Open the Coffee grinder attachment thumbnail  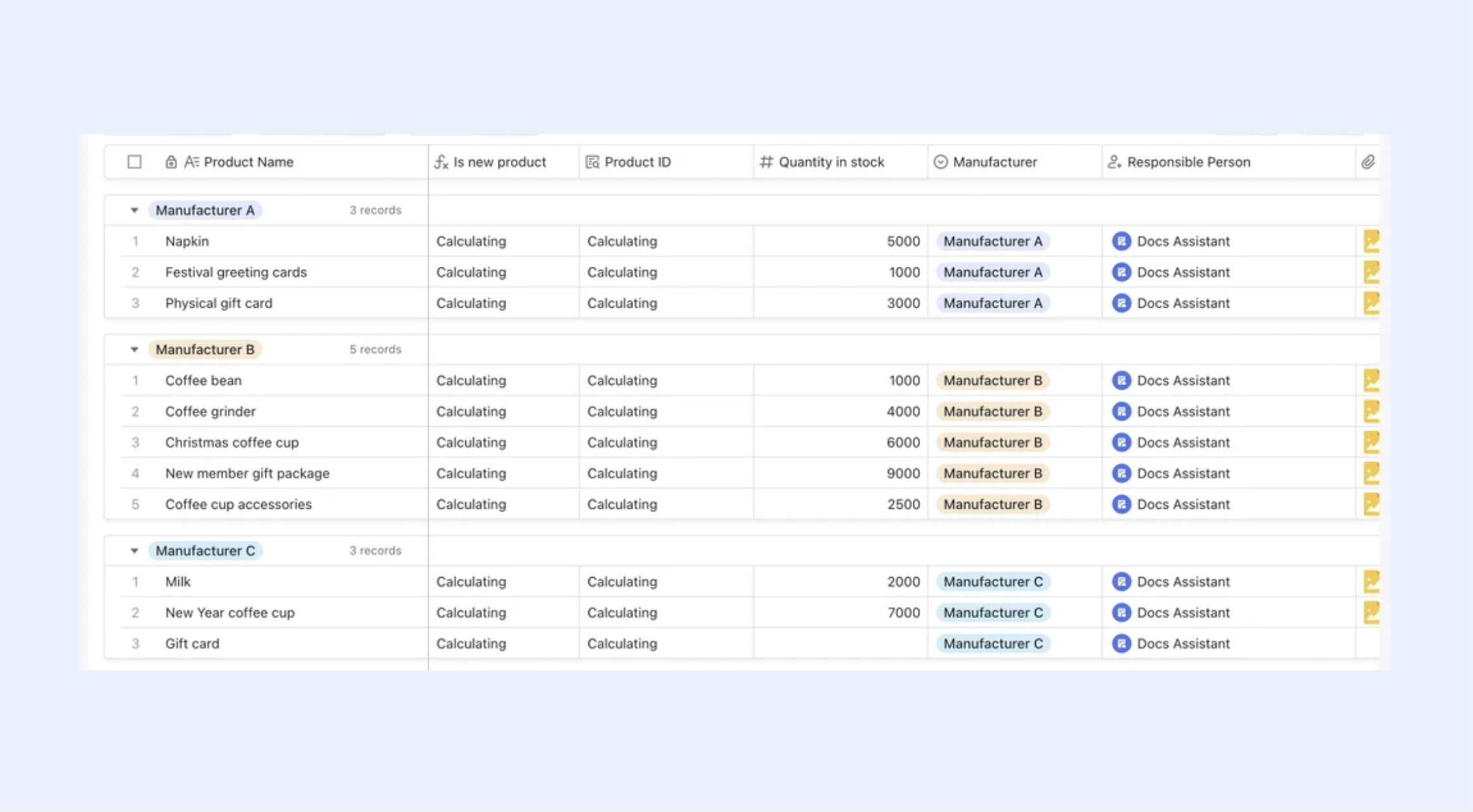pos(1371,411)
